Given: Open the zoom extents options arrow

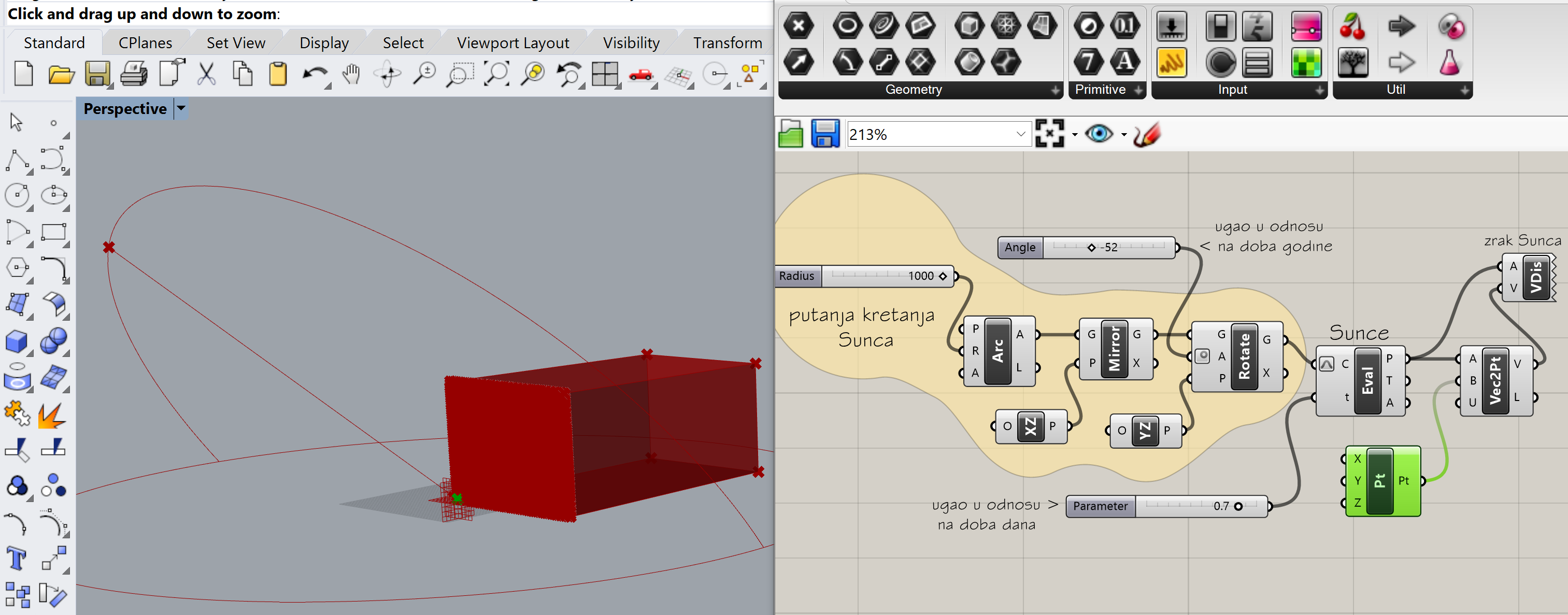Looking at the screenshot, I should tap(1074, 135).
